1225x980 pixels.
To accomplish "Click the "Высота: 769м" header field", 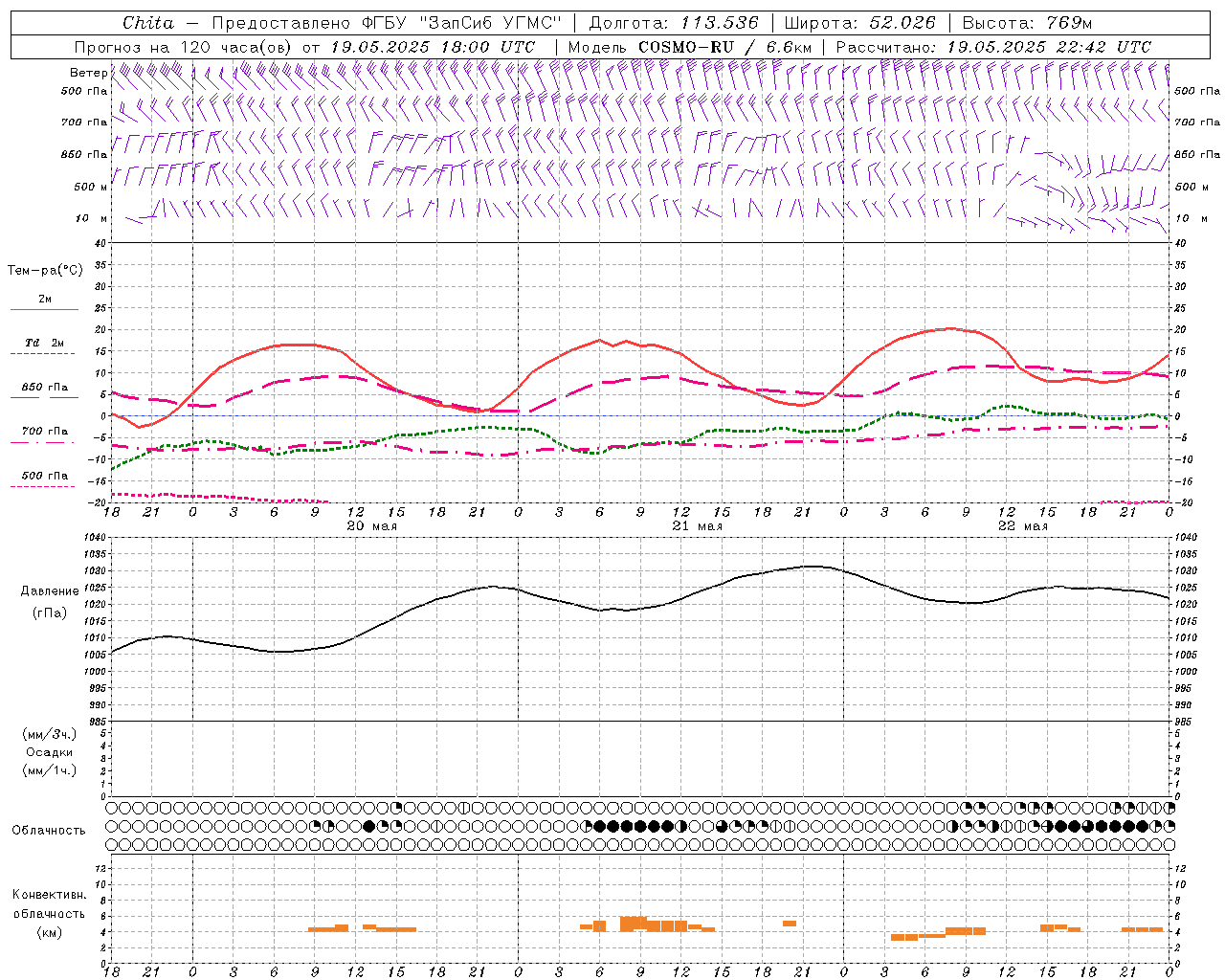I will click(1027, 23).
